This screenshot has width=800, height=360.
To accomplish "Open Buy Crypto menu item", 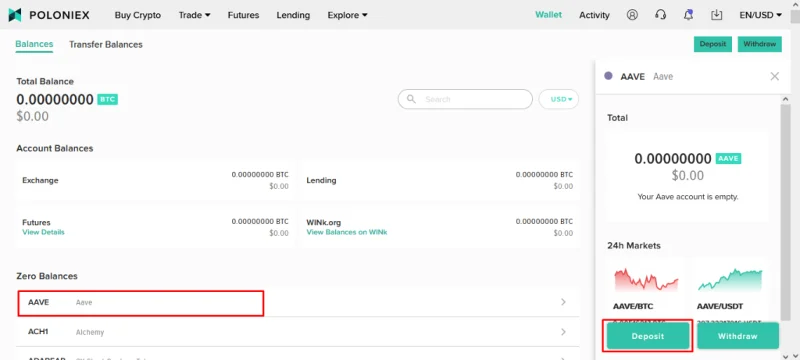I will 138,15.
